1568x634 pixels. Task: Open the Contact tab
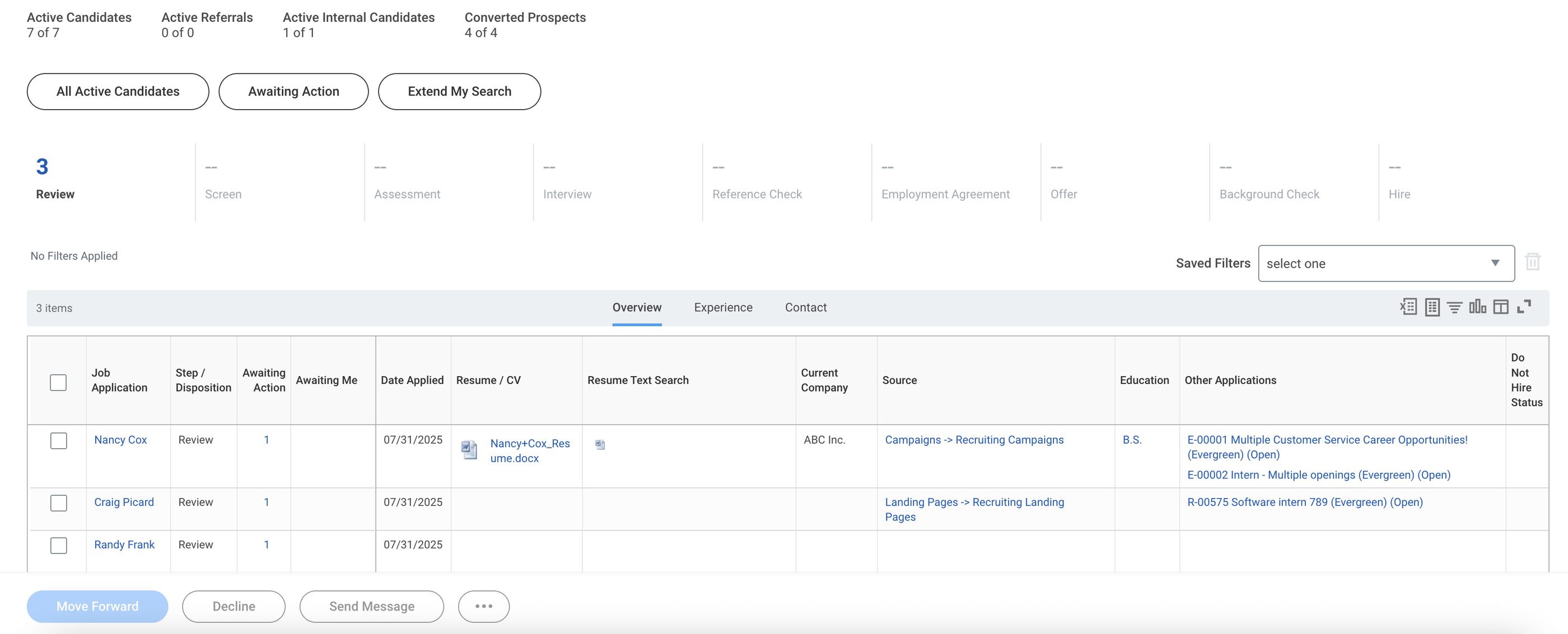pyautogui.click(x=805, y=307)
